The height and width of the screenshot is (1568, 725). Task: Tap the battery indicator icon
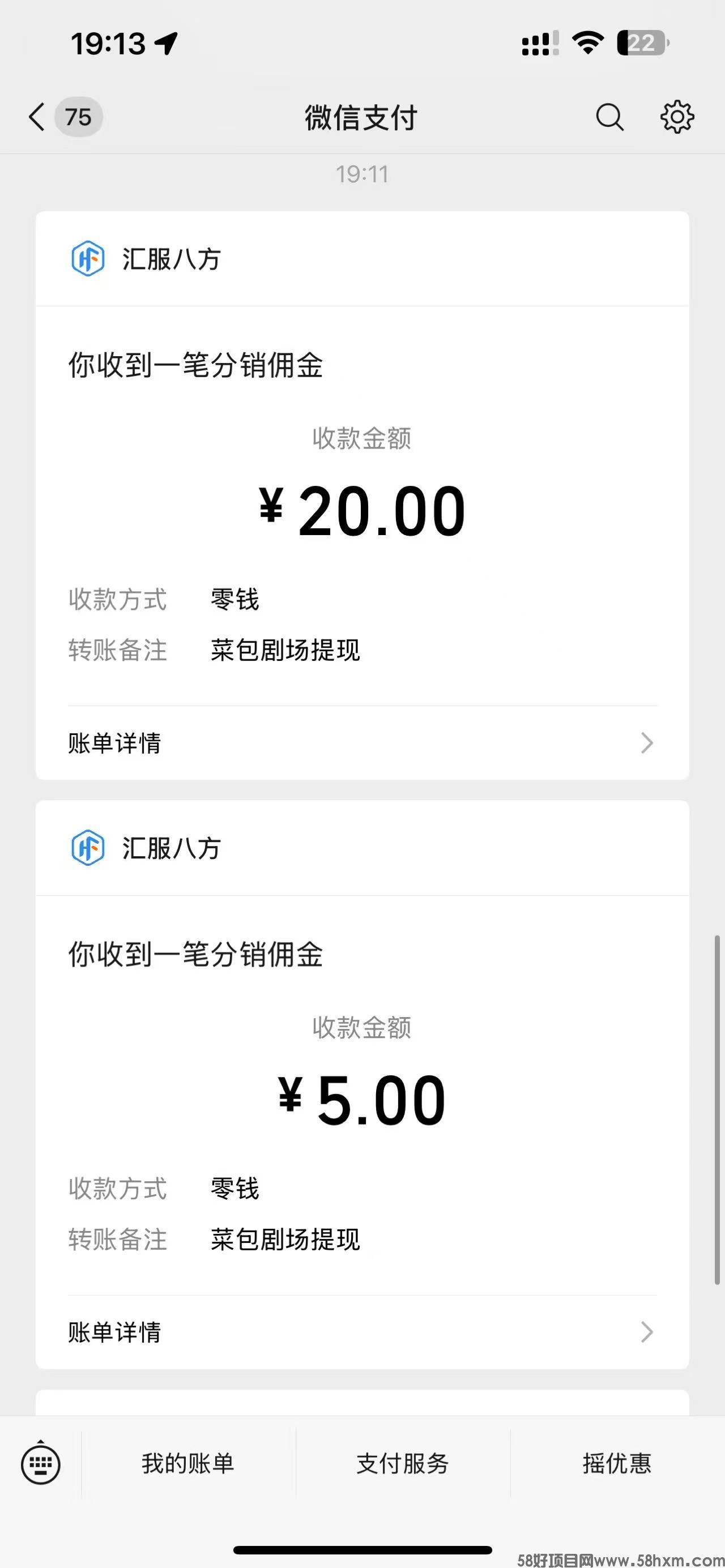pyautogui.click(x=643, y=43)
